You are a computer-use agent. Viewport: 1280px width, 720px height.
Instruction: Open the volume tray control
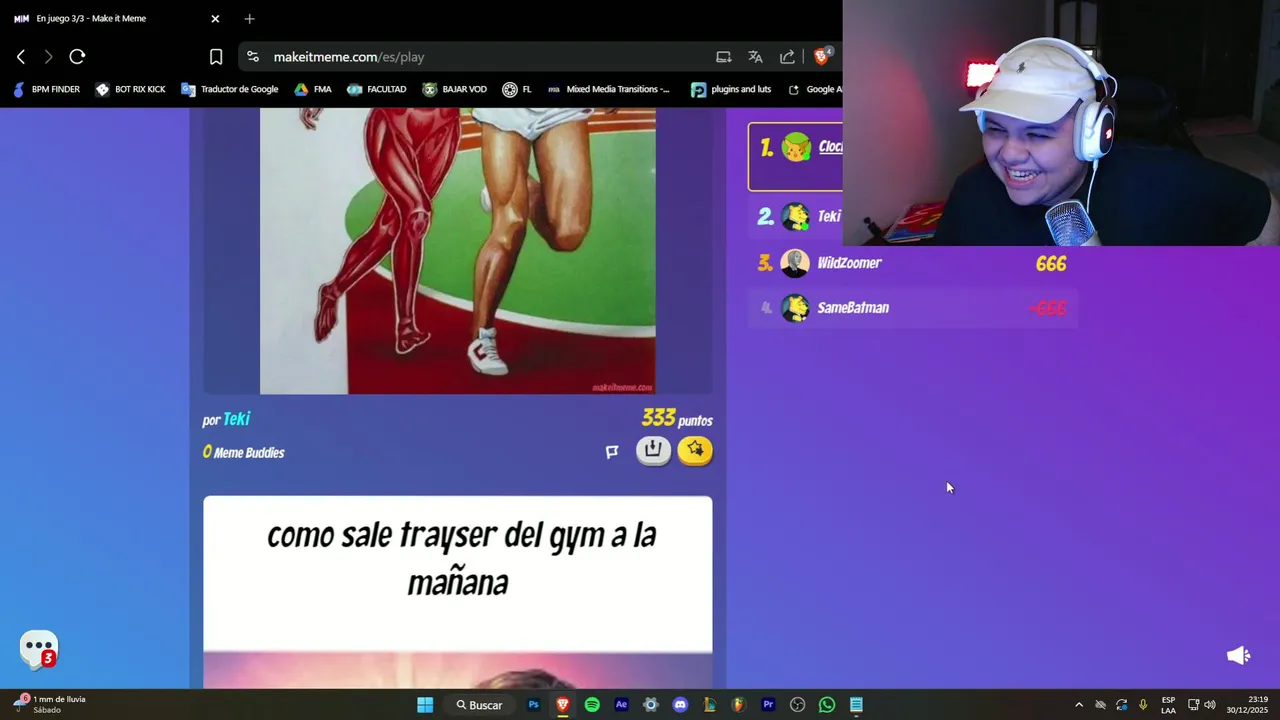pyautogui.click(x=1210, y=705)
